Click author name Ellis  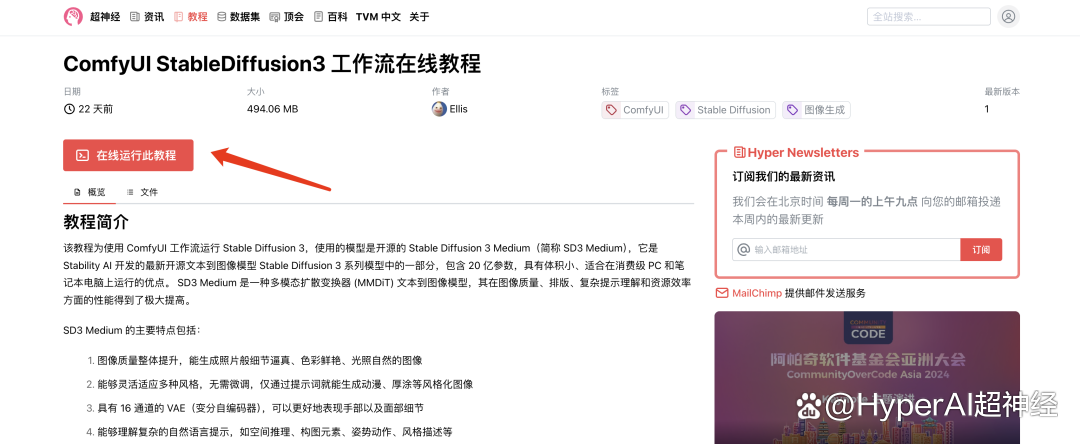(458, 109)
